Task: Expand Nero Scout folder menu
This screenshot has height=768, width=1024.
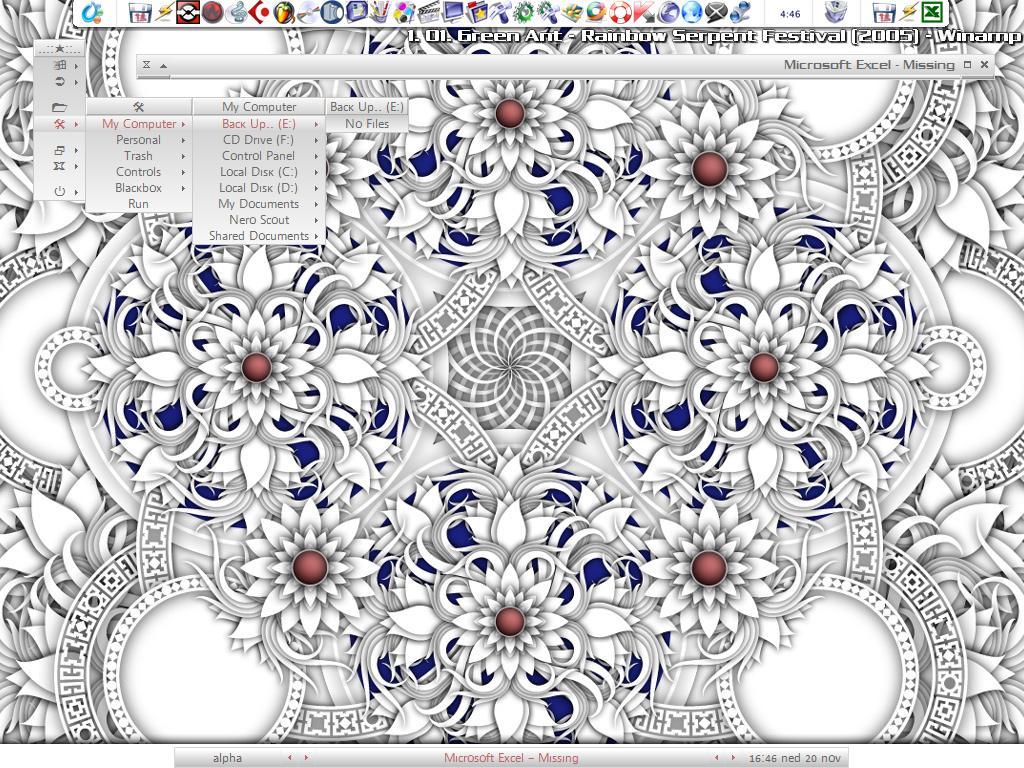Action: (x=259, y=220)
